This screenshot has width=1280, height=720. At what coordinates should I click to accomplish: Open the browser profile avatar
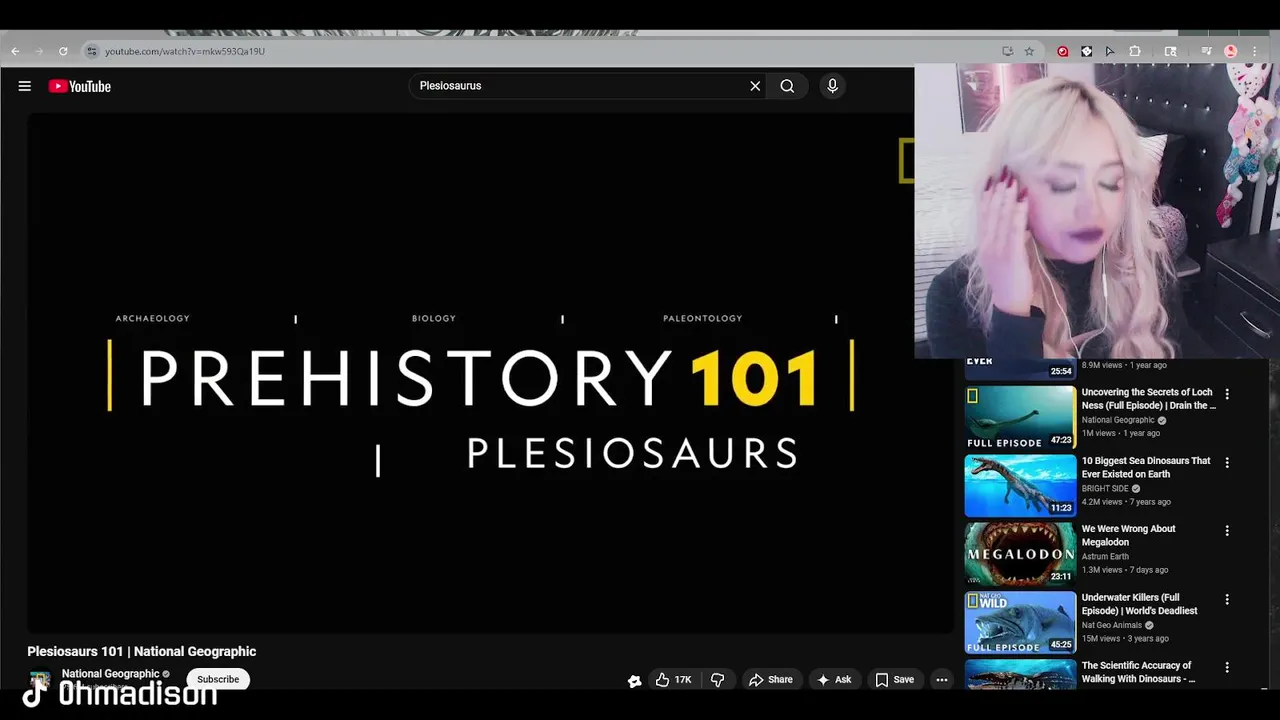tap(1231, 51)
